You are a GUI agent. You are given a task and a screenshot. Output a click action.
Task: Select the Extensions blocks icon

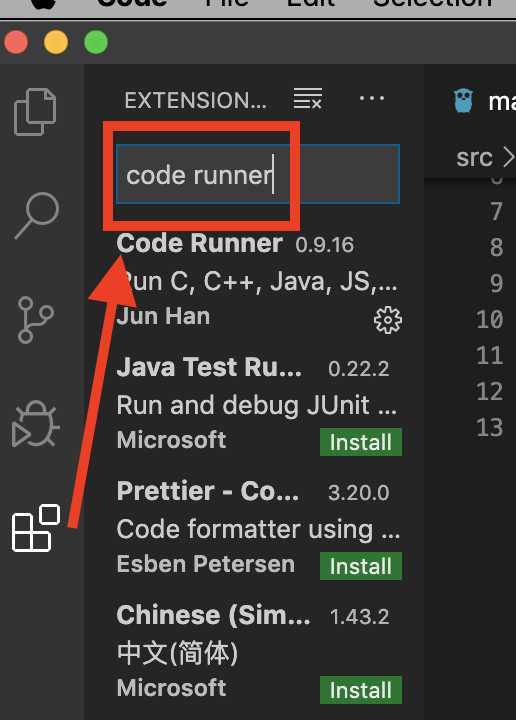tap(36, 528)
